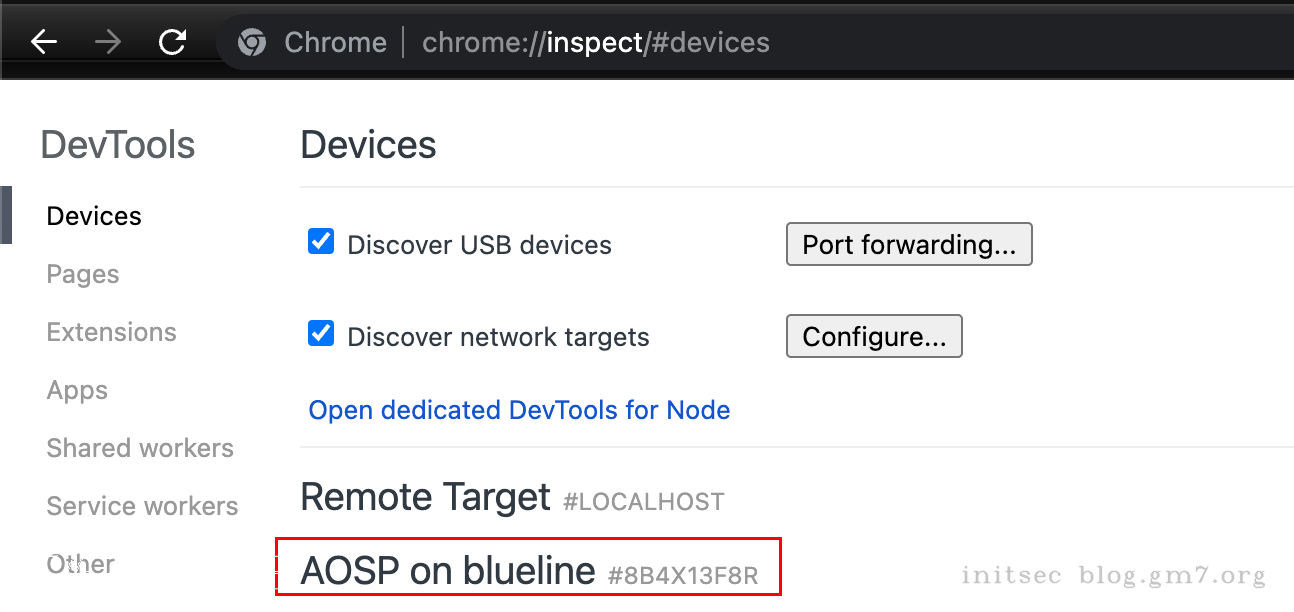Click the Chrome logo site icon
This screenshot has height=612, width=1294.
(x=252, y=42)
